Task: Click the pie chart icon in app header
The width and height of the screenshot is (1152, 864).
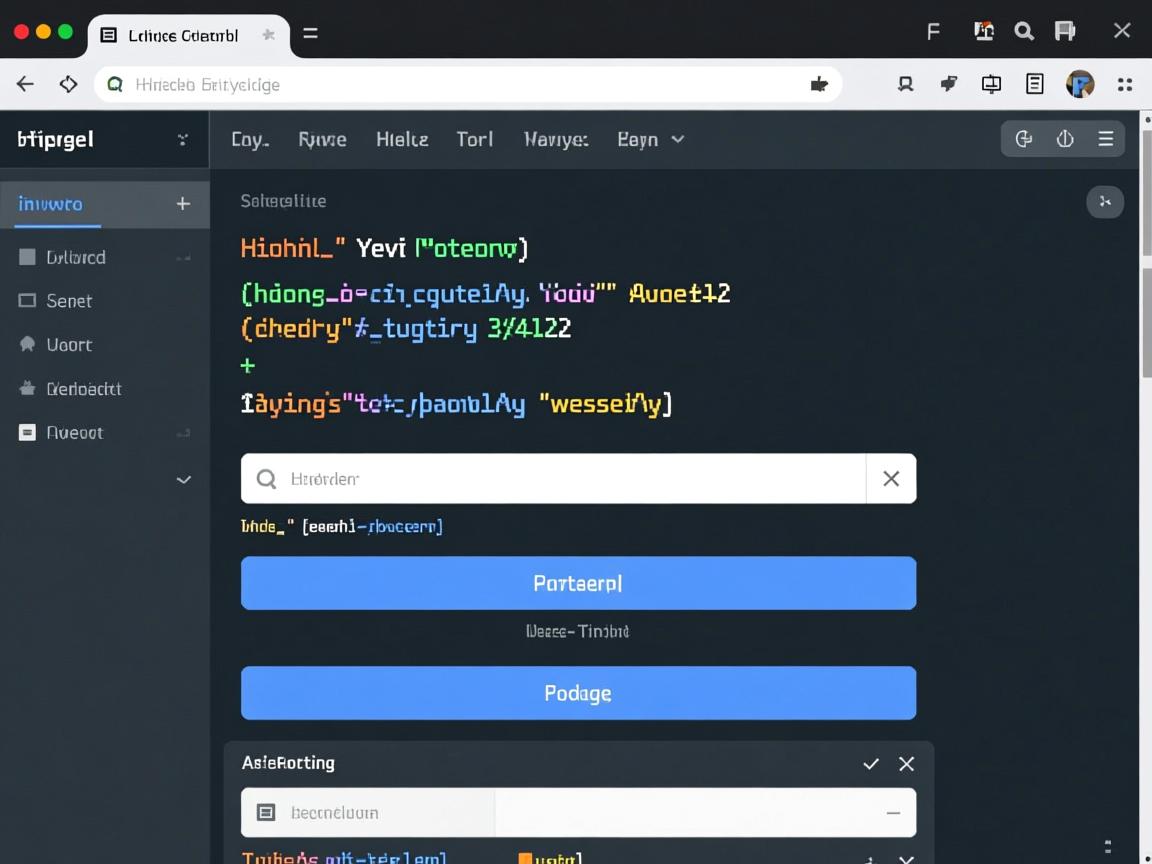Action: coord(1024,139)
